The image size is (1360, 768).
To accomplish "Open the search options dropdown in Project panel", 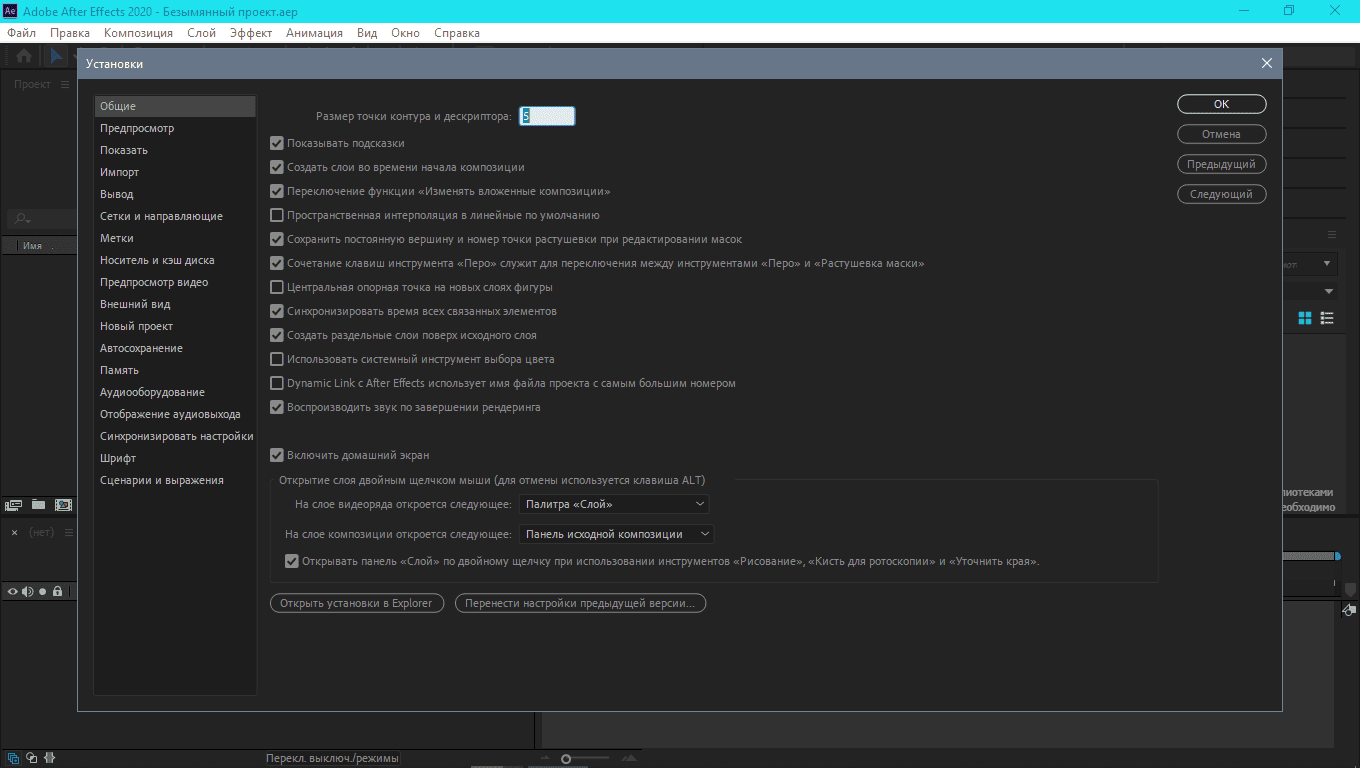I will pos(21,219).
